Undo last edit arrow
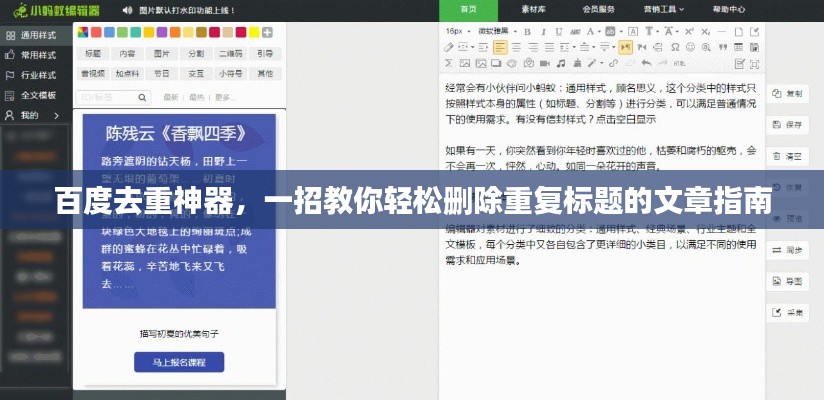 (646, 63)
